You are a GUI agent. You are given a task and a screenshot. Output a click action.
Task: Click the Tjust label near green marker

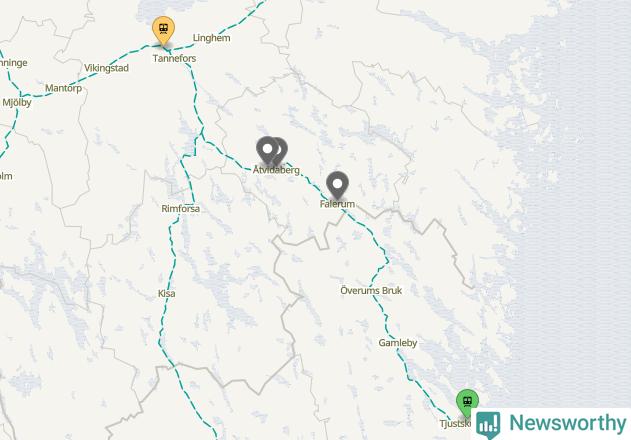tap(455, 423)
